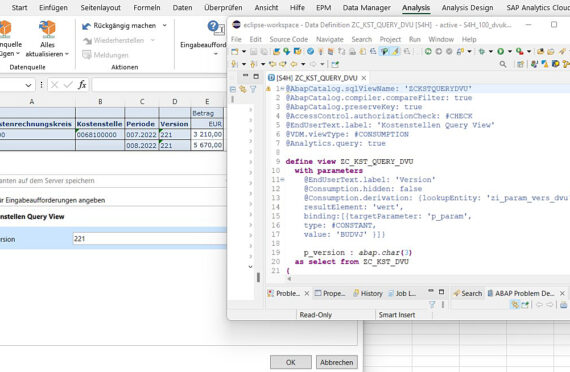
Task: Click the Last Edit Location icon in Eclipse
Action: pos(272,64)
